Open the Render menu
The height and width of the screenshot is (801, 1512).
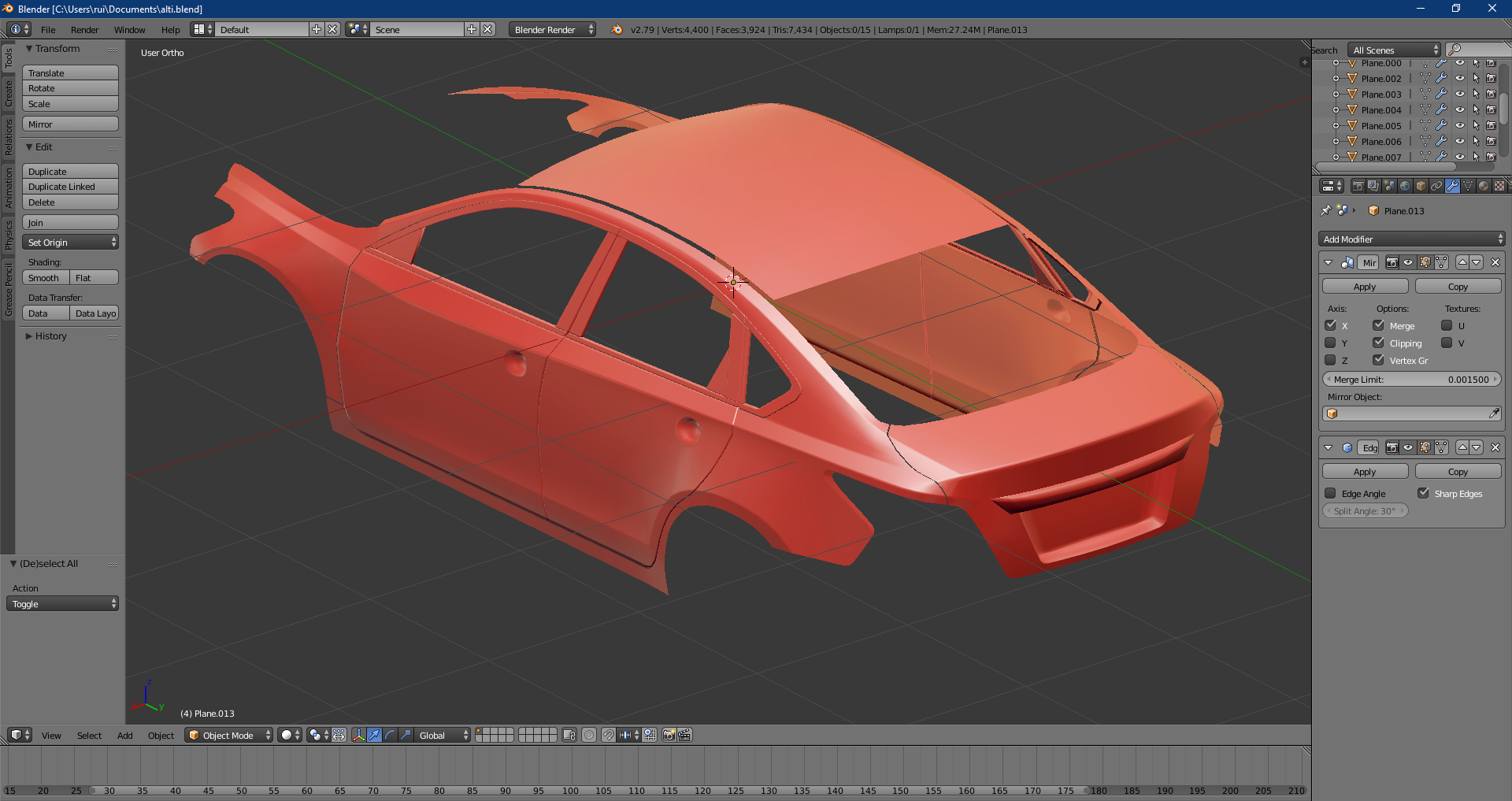(84, 30)
